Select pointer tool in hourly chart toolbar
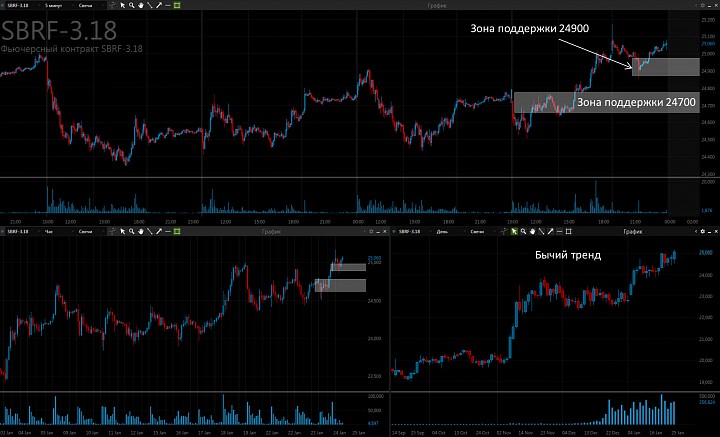The image size is (720, 437). tap(123, 231)
